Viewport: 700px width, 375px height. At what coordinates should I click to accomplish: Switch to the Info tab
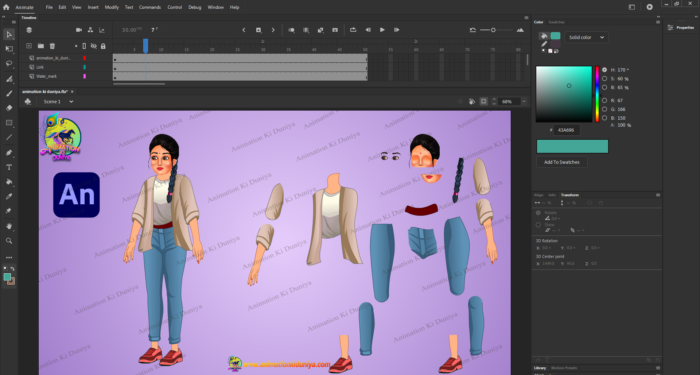point(552,195)
